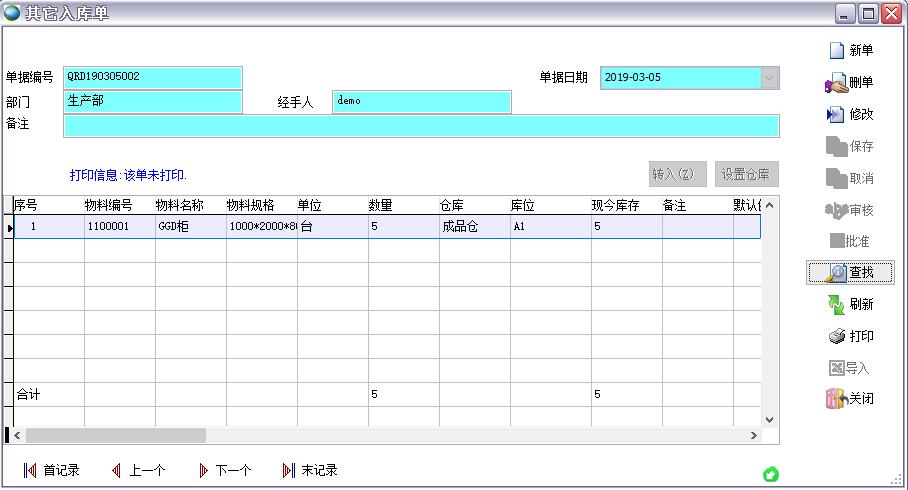Click the 删单 delete document icon

click(836, 83)
